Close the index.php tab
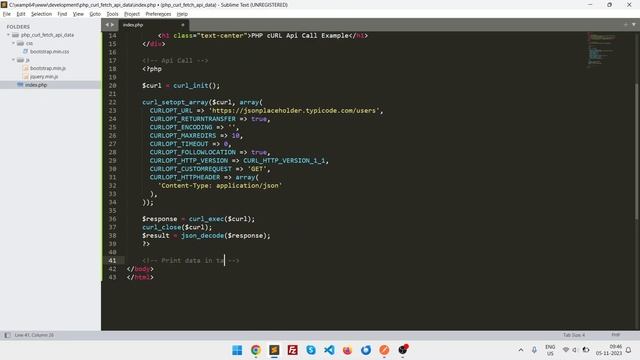Screen dimensions: 640x360 coord(182,25)
